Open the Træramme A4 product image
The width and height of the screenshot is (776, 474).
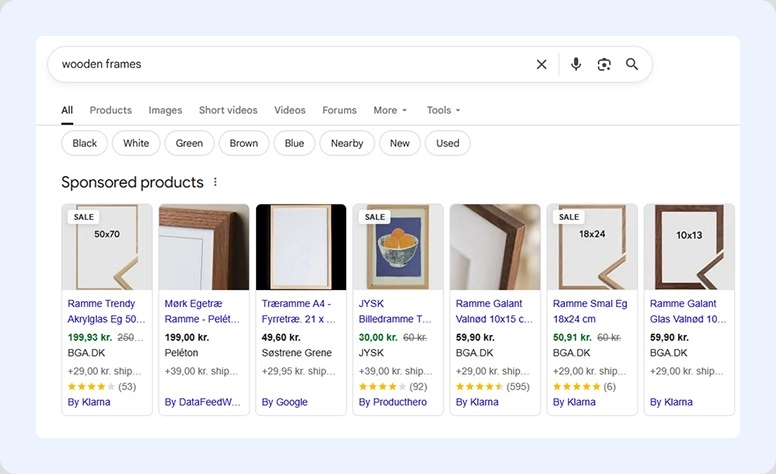click(x=301, y=247)
